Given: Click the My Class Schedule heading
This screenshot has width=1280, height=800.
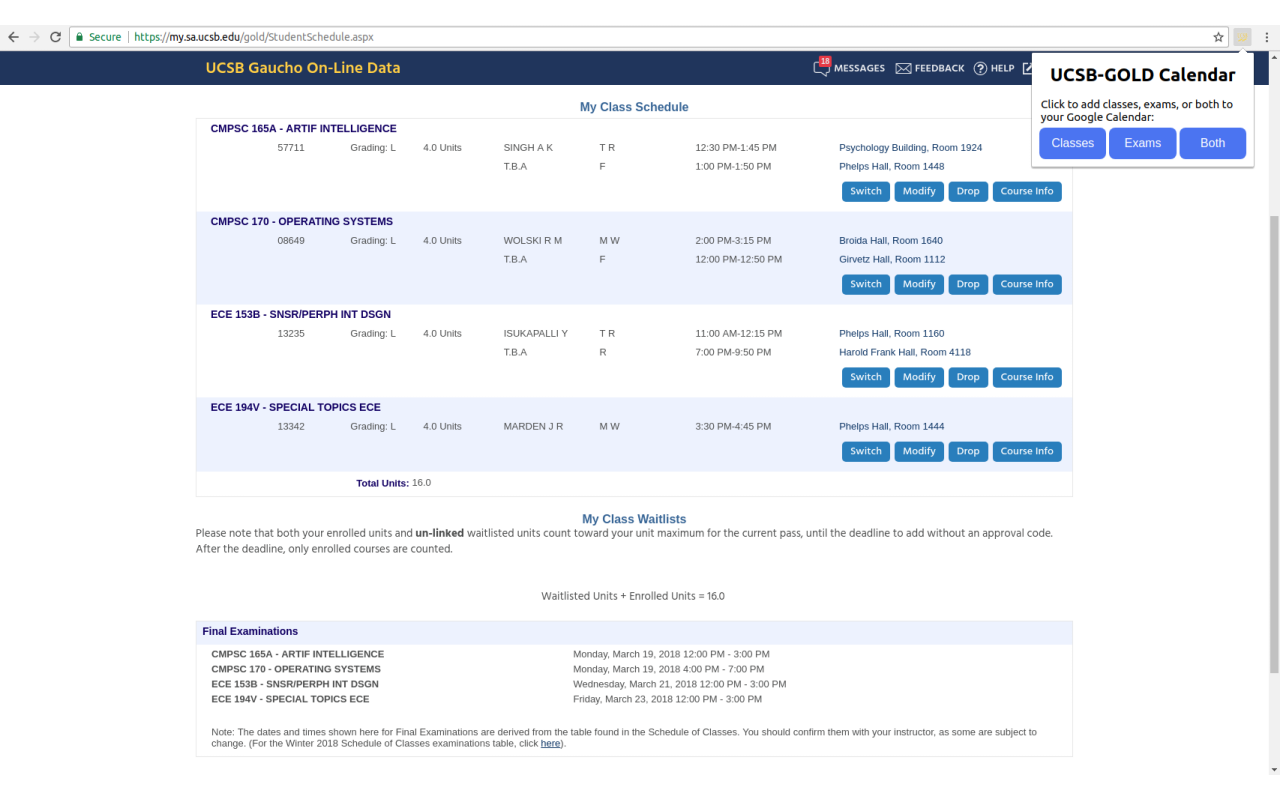Looking at the screenshot, I should tap(634, 107).
